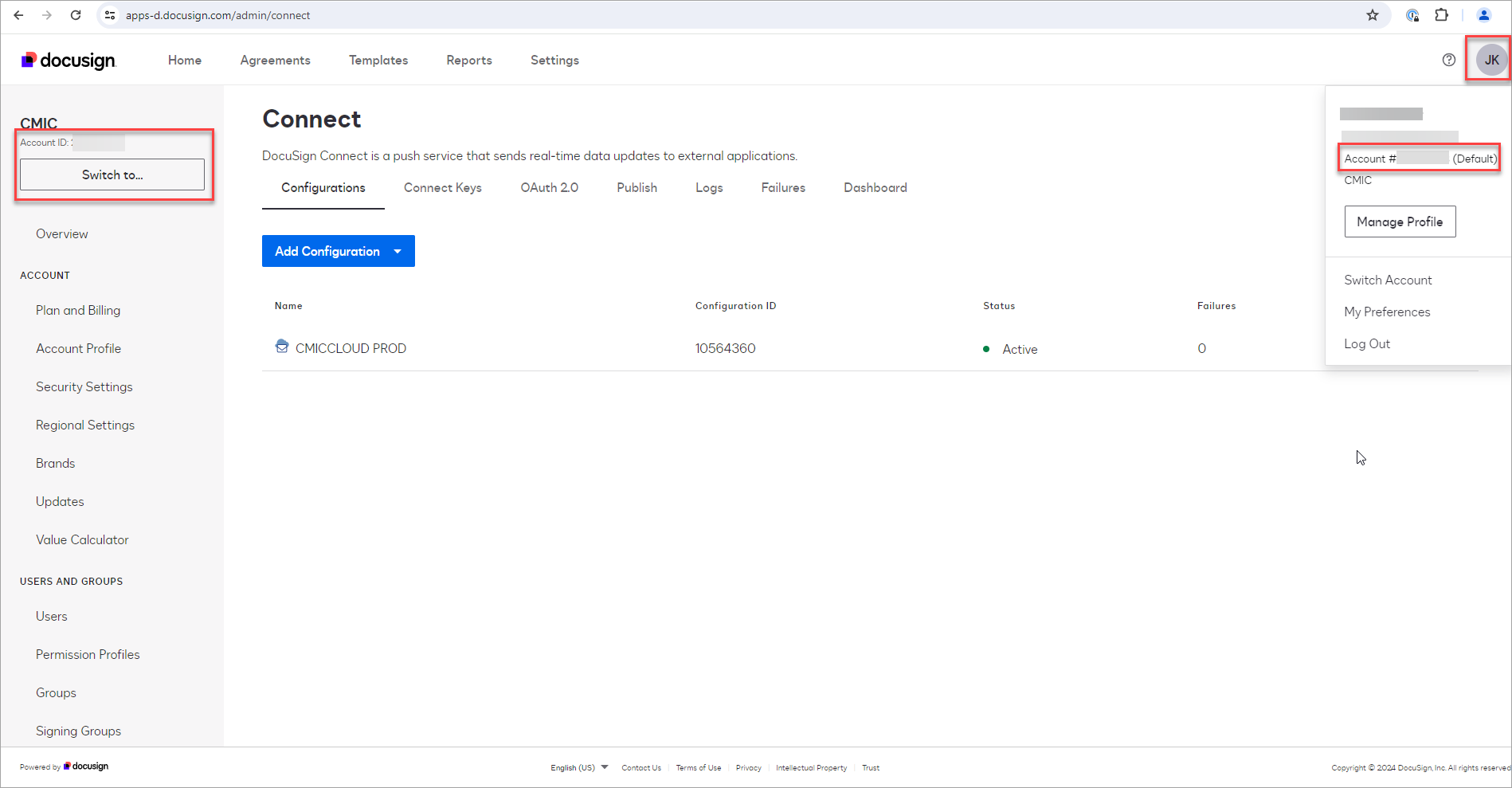Open Updates in the sidebar
The height and width of the screenshot is (788, 1512).
(60, 502)
